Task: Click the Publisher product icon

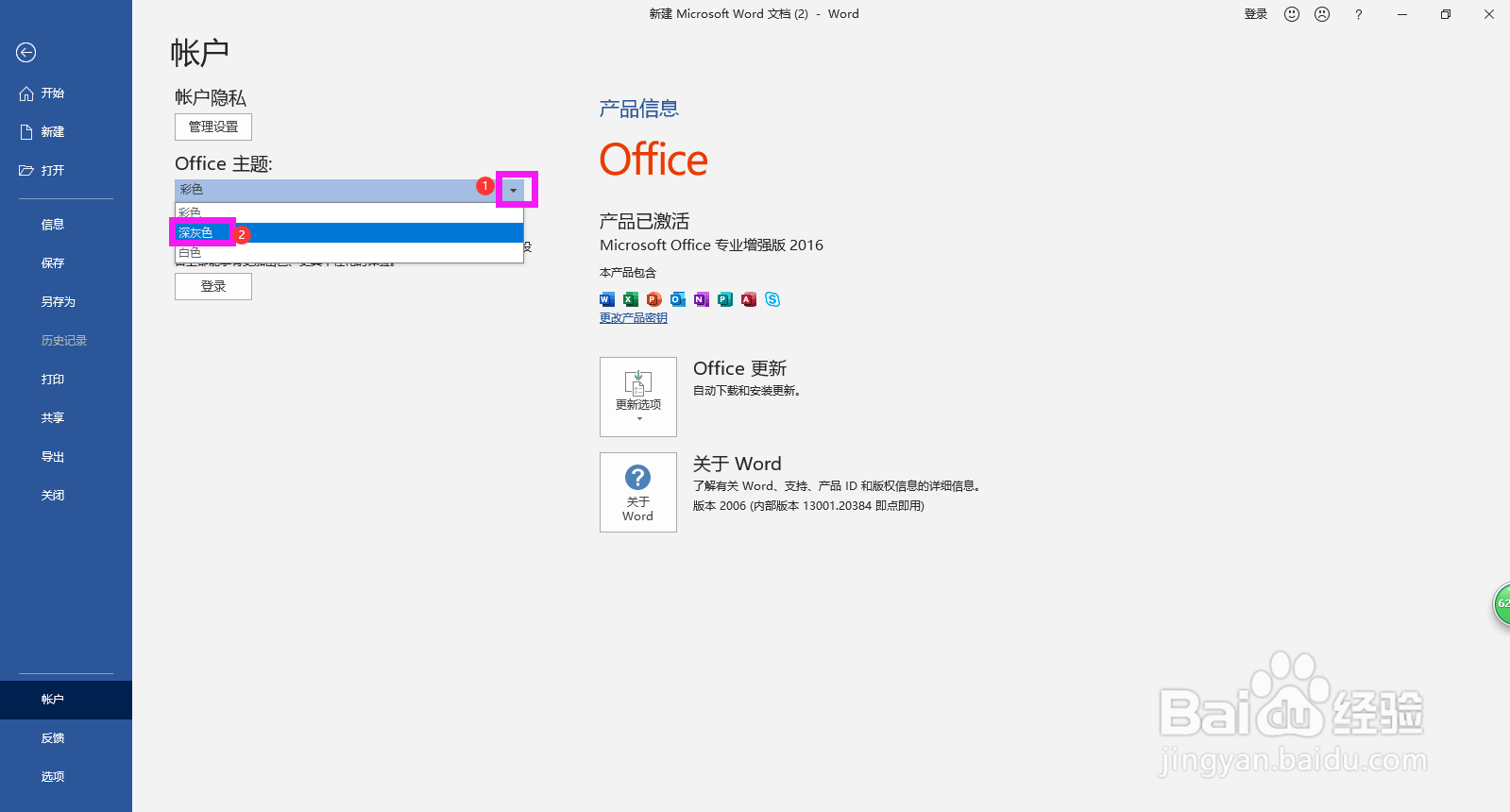Action: pos(725,299)
